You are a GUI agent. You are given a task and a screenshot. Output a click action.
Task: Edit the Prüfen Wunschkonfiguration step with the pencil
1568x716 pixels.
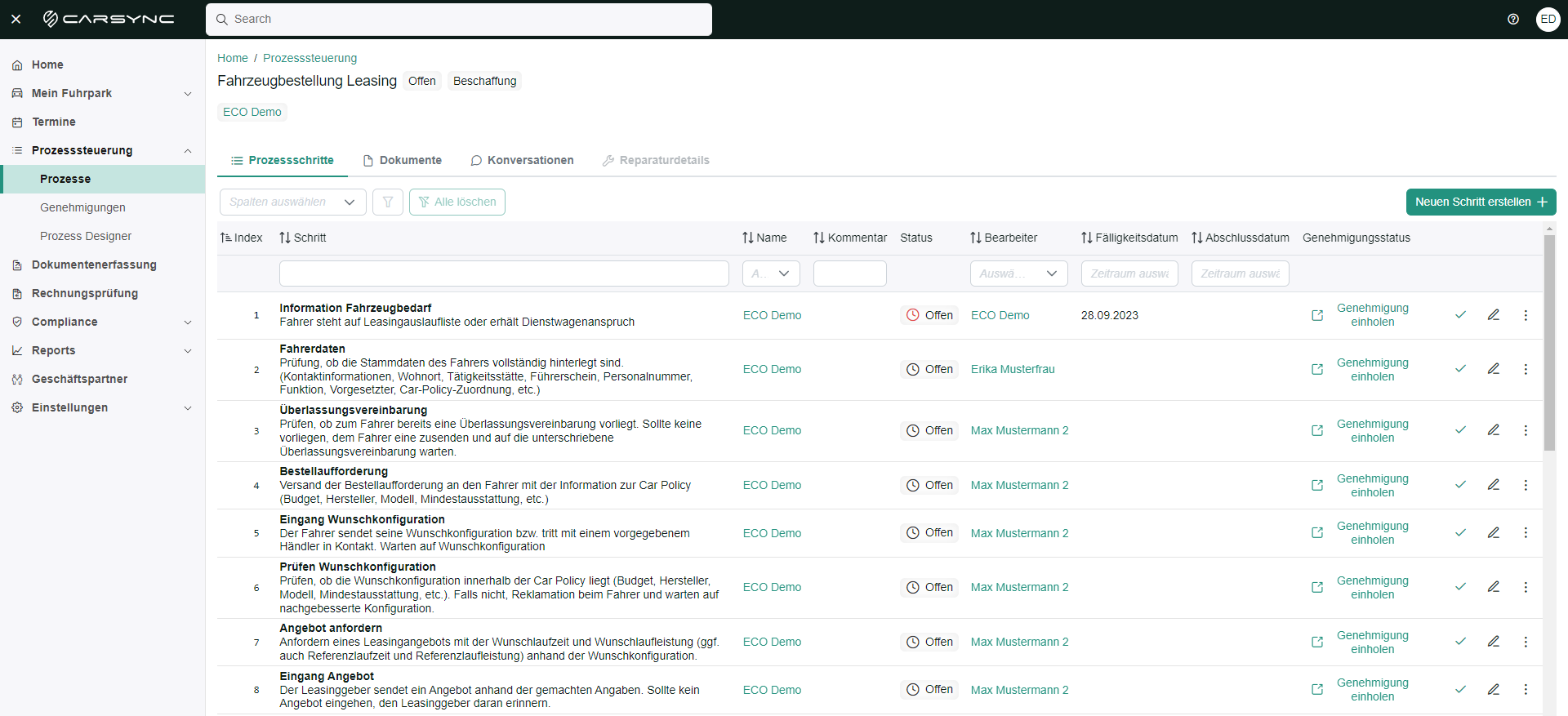pos(1493,587)
